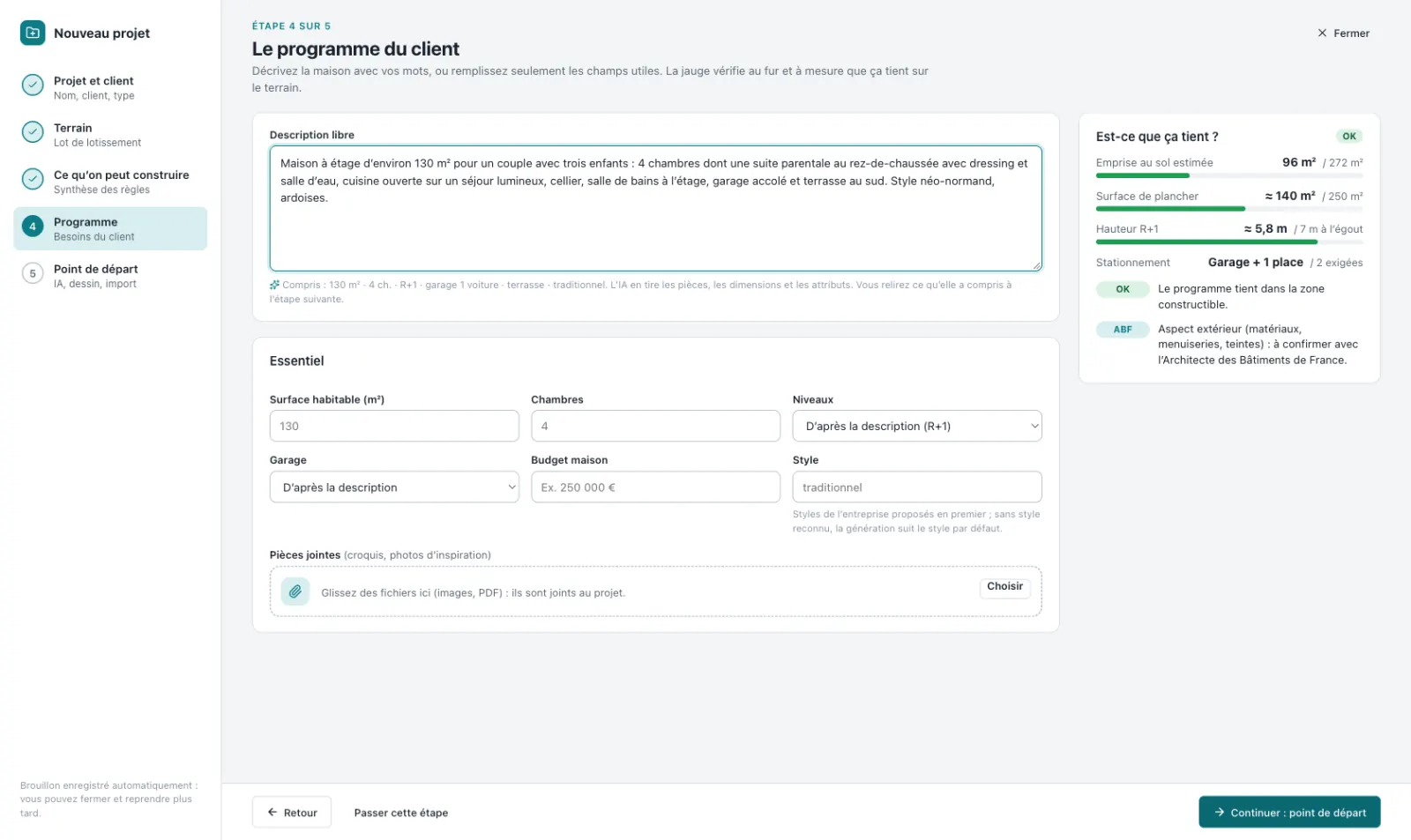Click the Emprise au sol estimée gauge bar

1229,175
